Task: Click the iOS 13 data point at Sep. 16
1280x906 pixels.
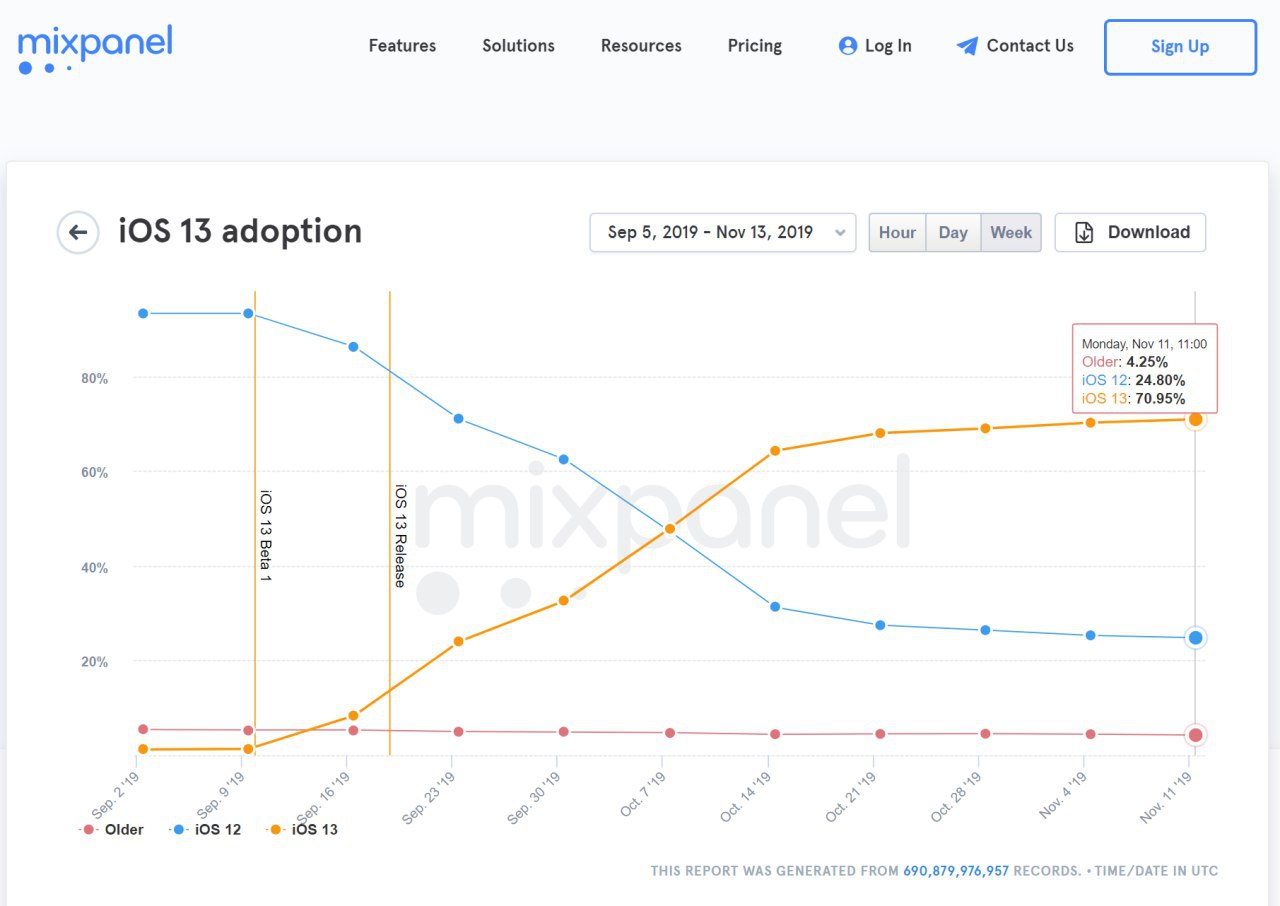Action: [353, 716]
